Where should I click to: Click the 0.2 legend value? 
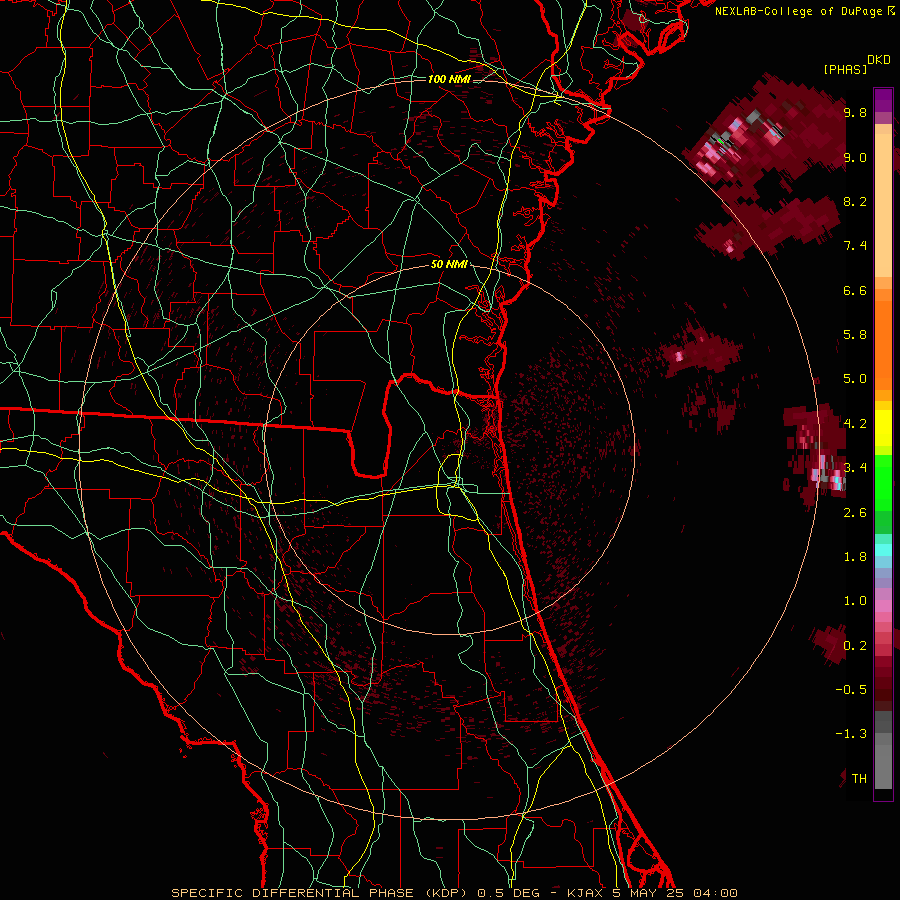pos(855,646)
